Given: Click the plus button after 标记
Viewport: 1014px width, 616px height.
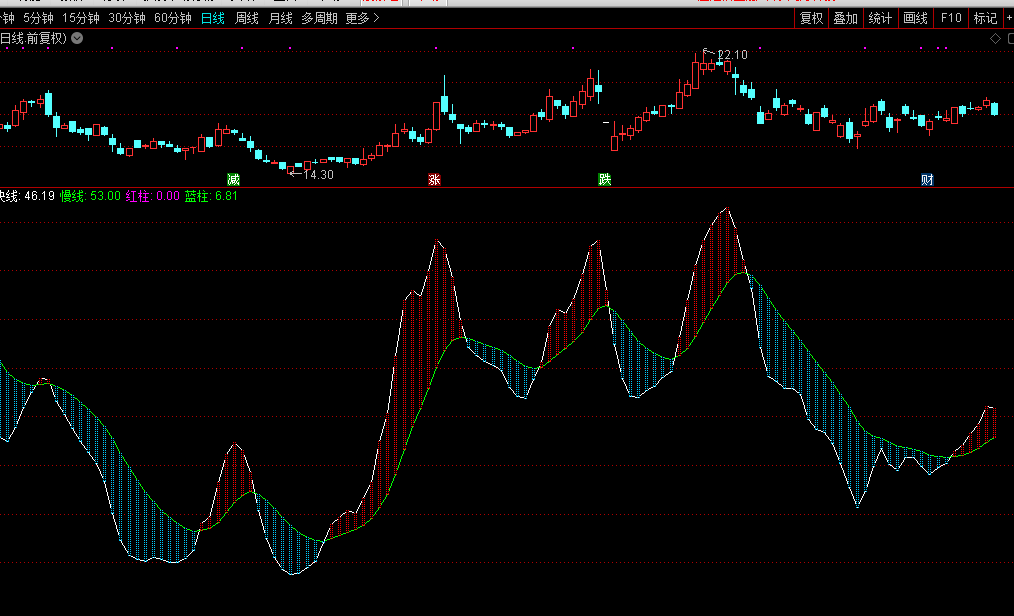Looking at the screenshot, I should (1007, 18).
